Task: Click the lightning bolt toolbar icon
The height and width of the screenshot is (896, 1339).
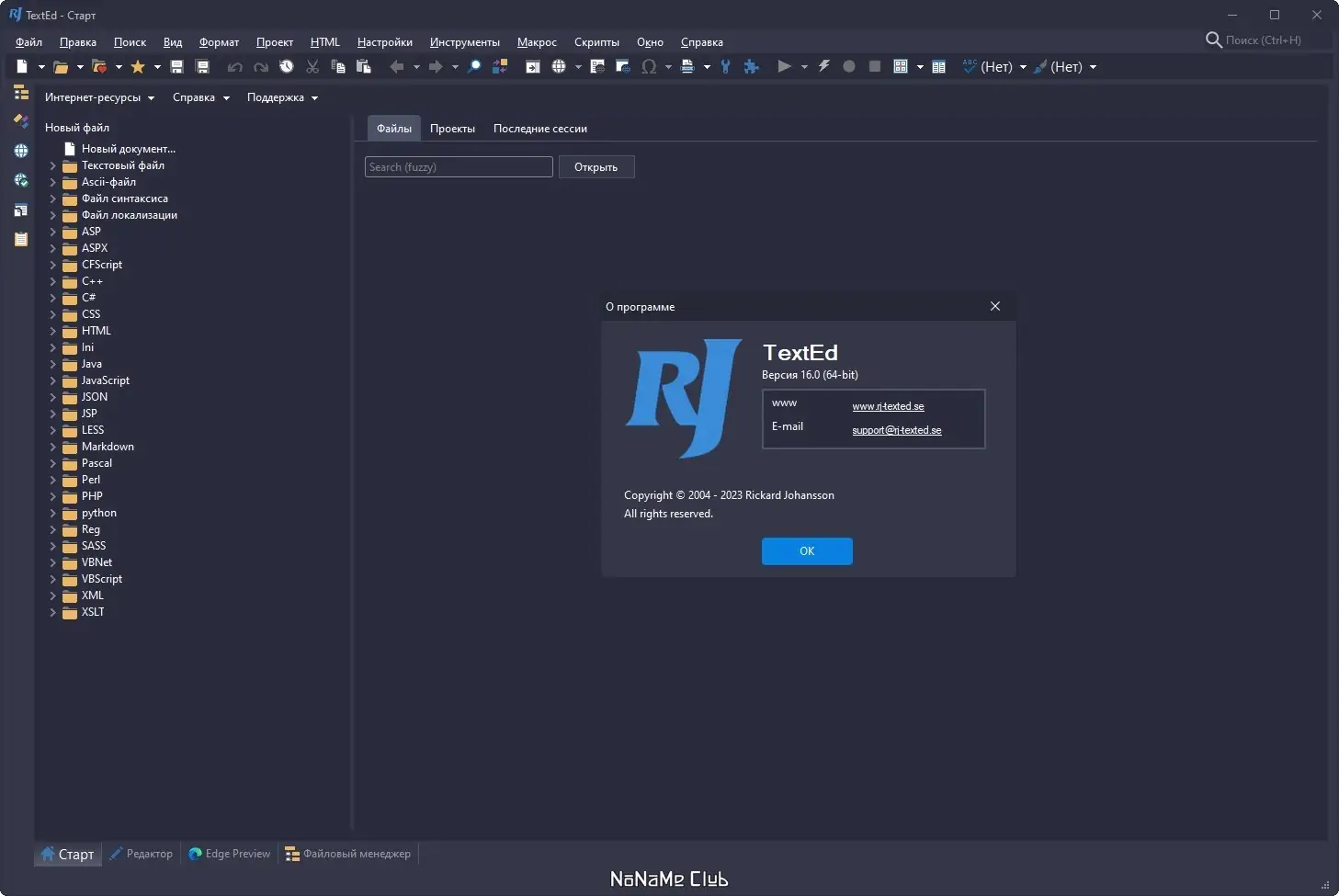Action: click(x=823, y=66)
